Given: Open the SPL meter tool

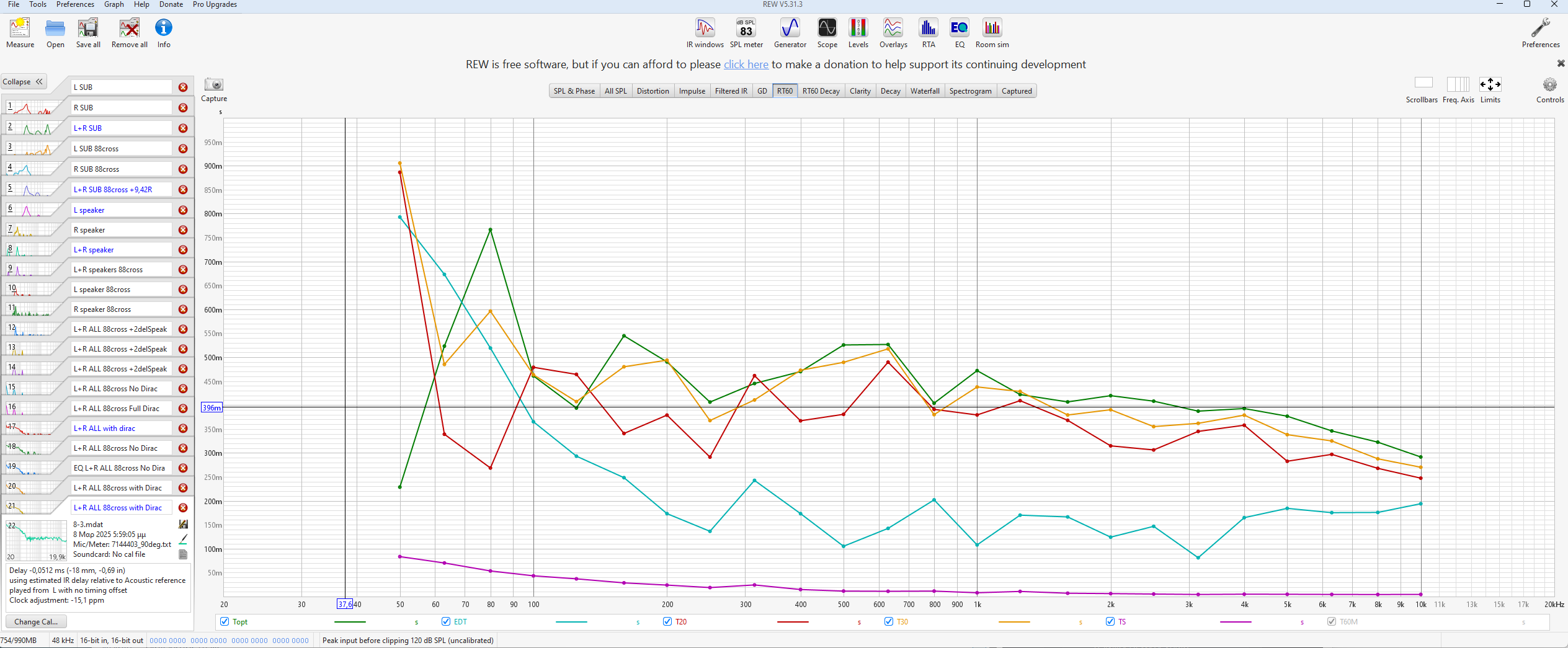Looking at the screenshot, I should pos(746,28).
